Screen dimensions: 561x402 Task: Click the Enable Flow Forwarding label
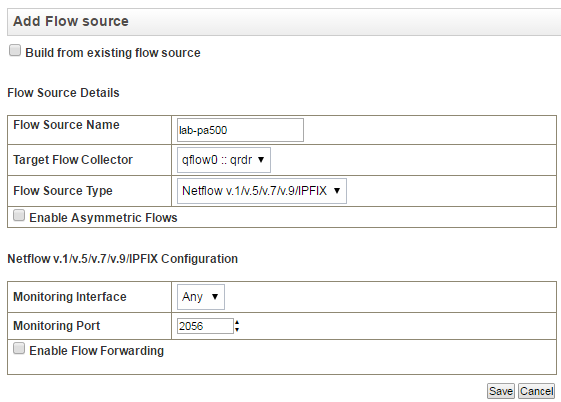97,350
